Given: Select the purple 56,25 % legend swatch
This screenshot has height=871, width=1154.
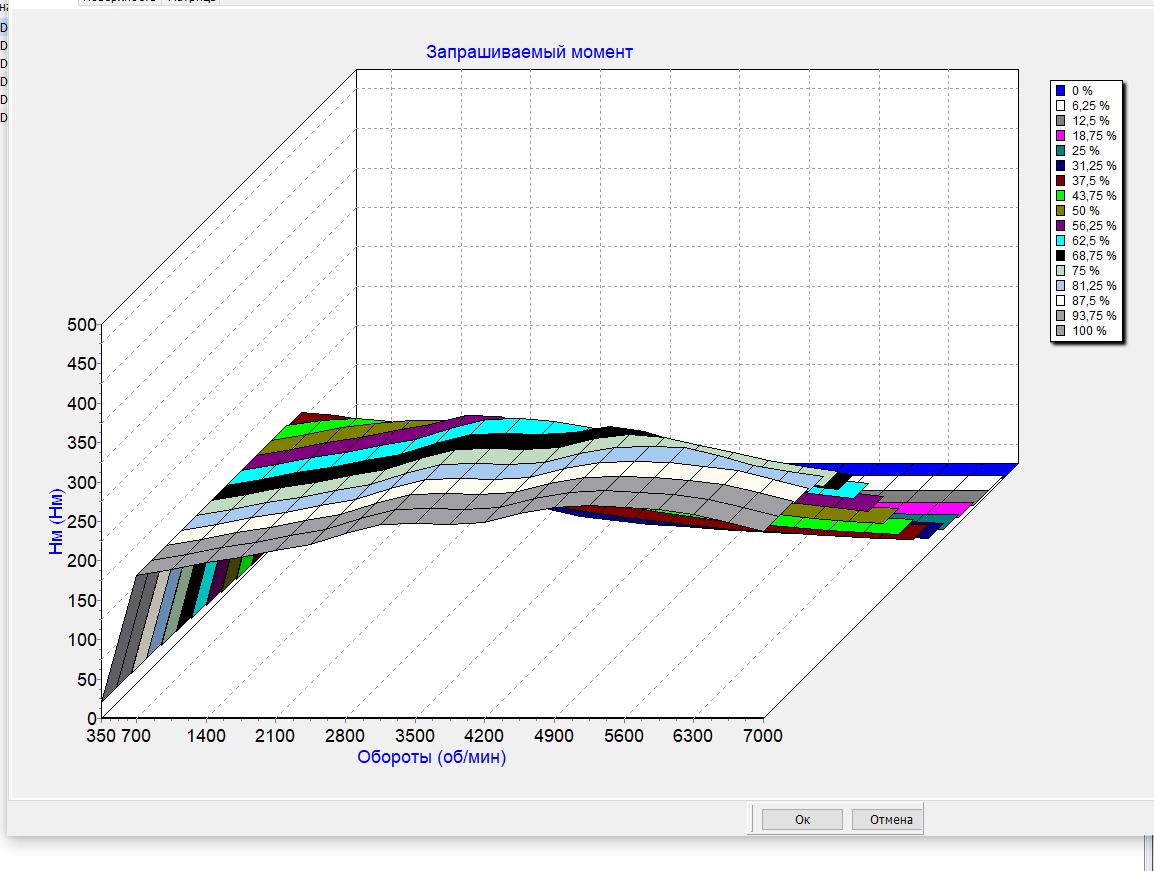Looking at the screenshot, I should tap(1061, 225).
